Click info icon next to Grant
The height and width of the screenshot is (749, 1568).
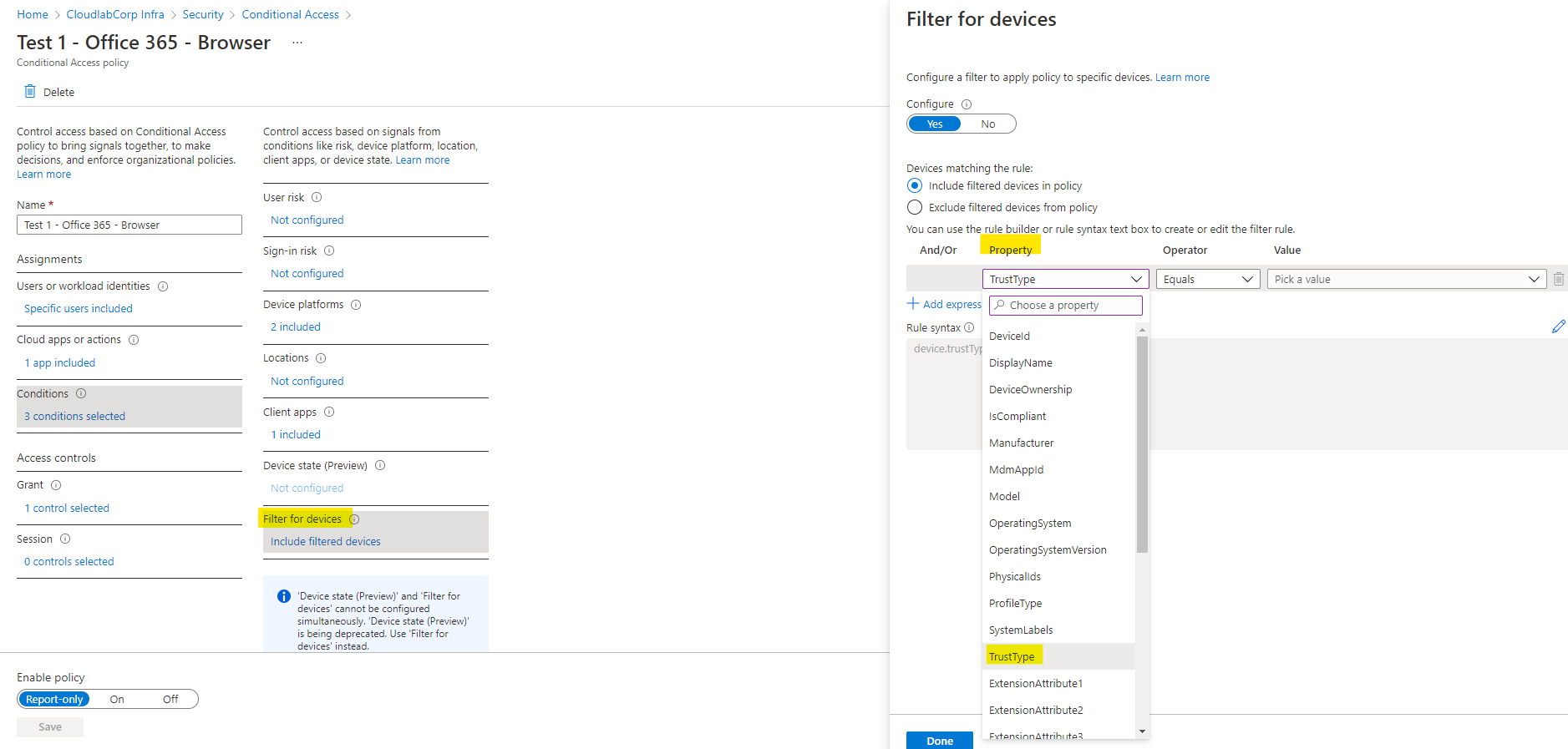[x=56, y=485]
